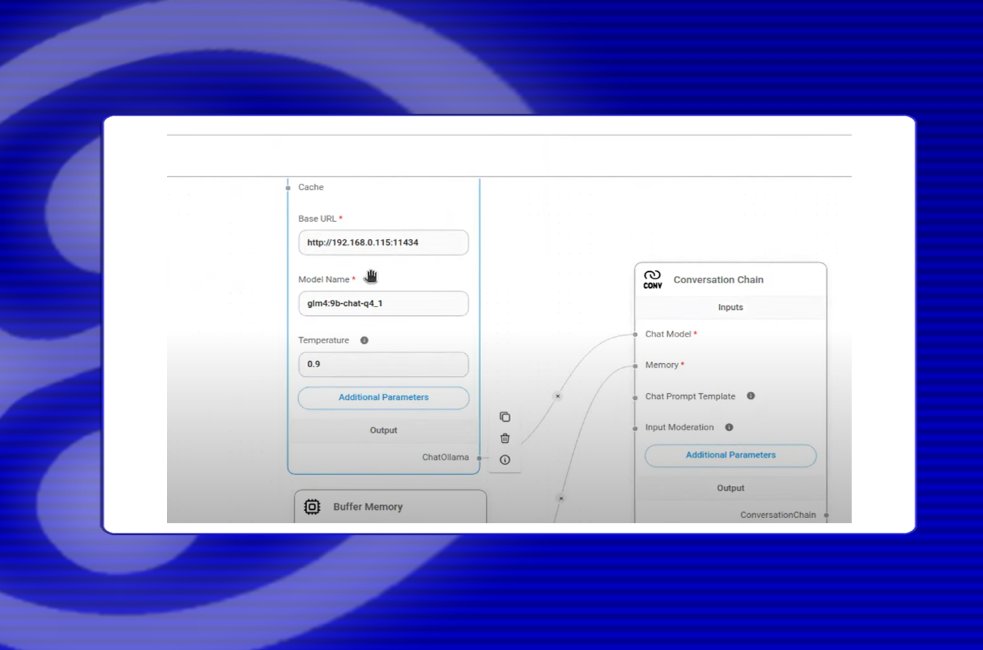Click the Temperature label

tap(323, 340)
